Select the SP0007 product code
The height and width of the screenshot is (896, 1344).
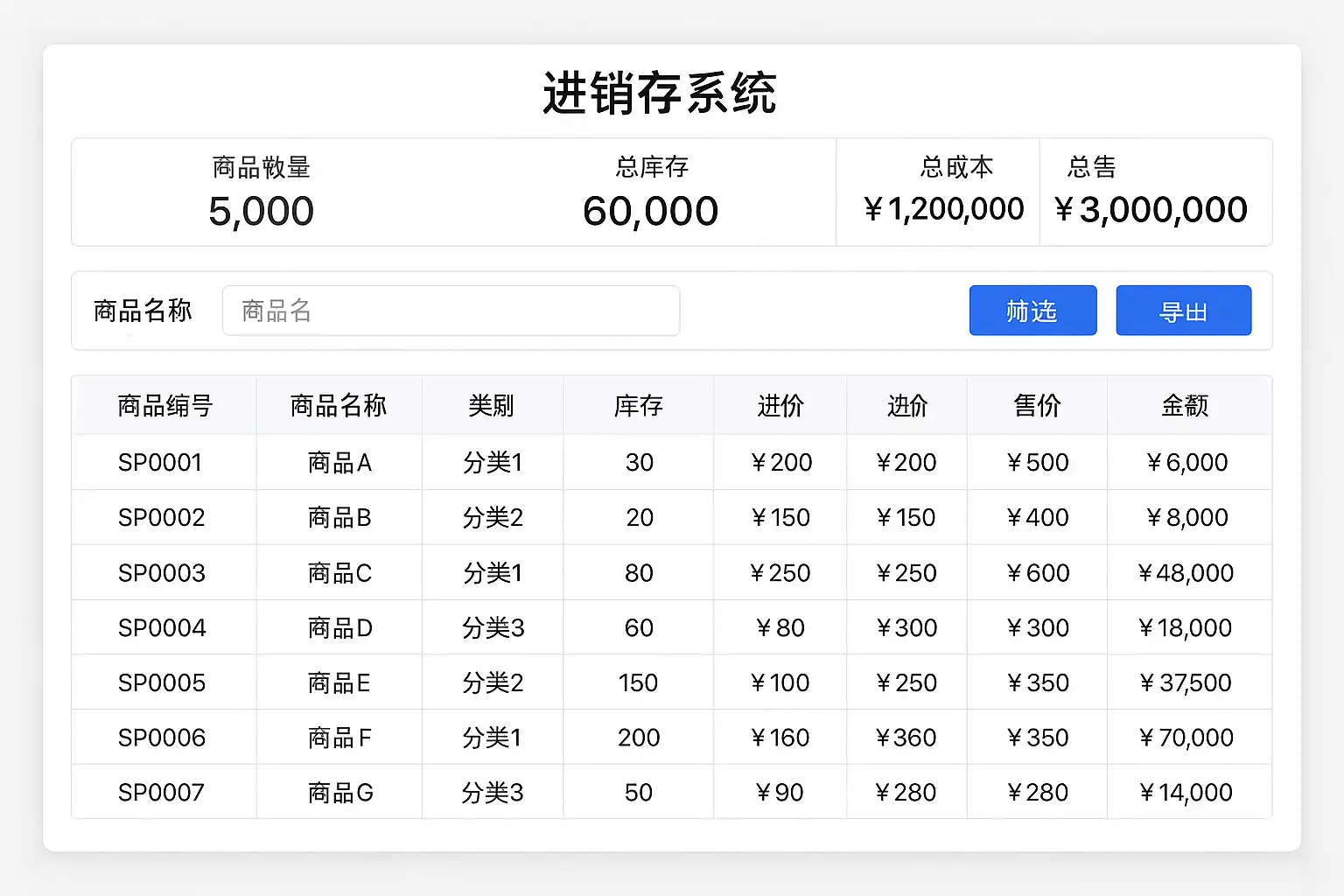pos(162,793)
